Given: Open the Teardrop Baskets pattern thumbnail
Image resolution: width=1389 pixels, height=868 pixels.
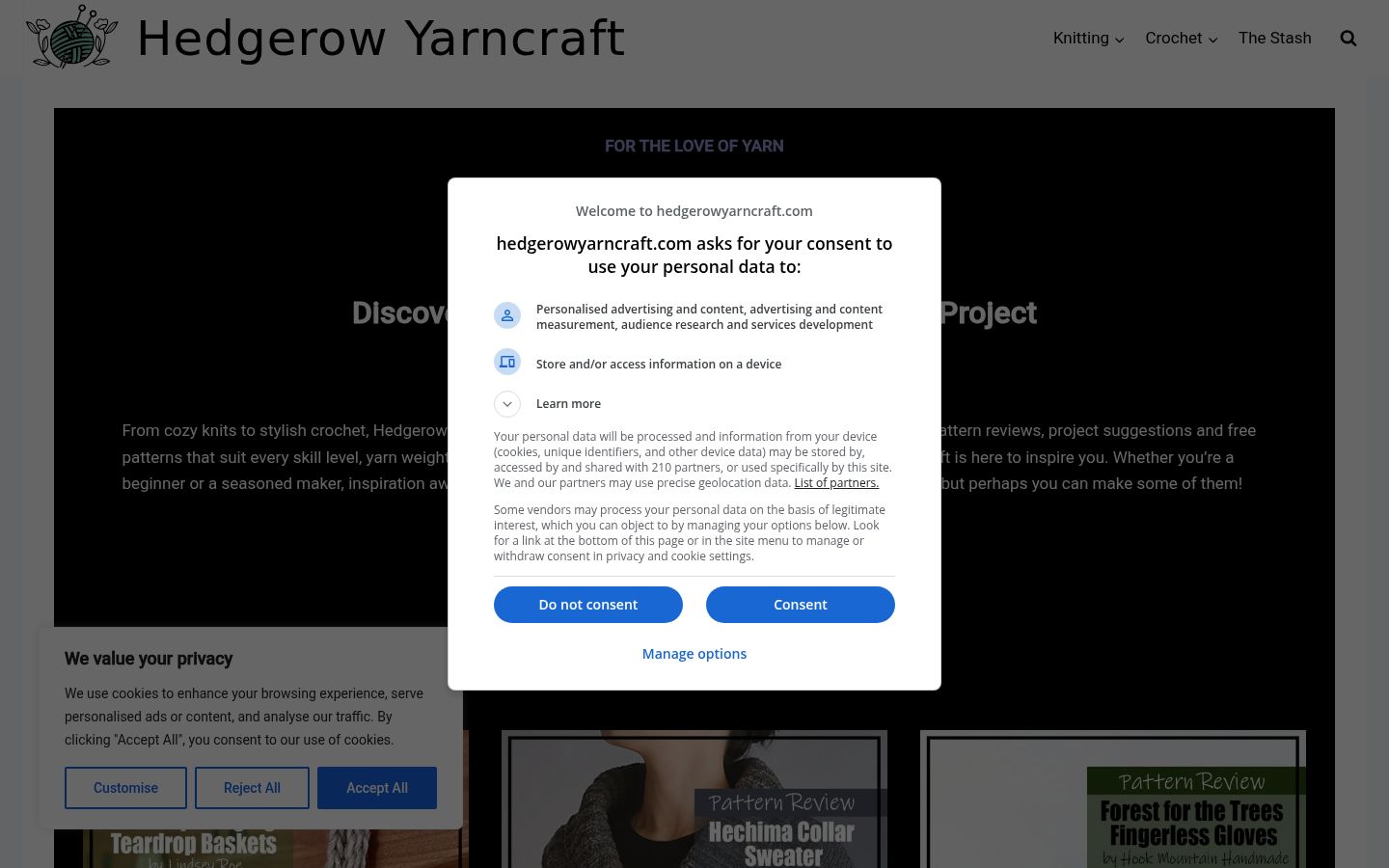Looking at the screenshot, I should [275, 849].
